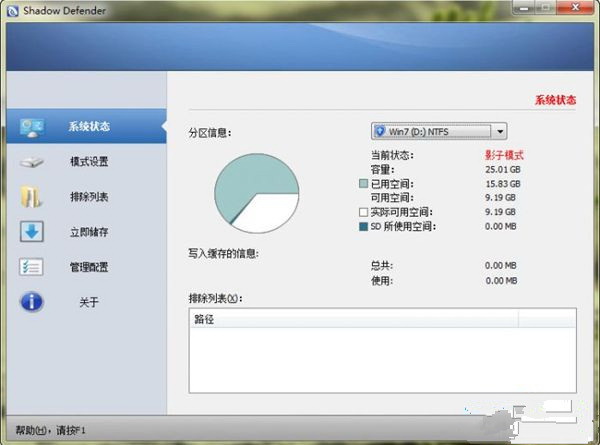Click the About info icon
Image resolution: width=600 pixels, height=445 pixels.
pos(32,302)
